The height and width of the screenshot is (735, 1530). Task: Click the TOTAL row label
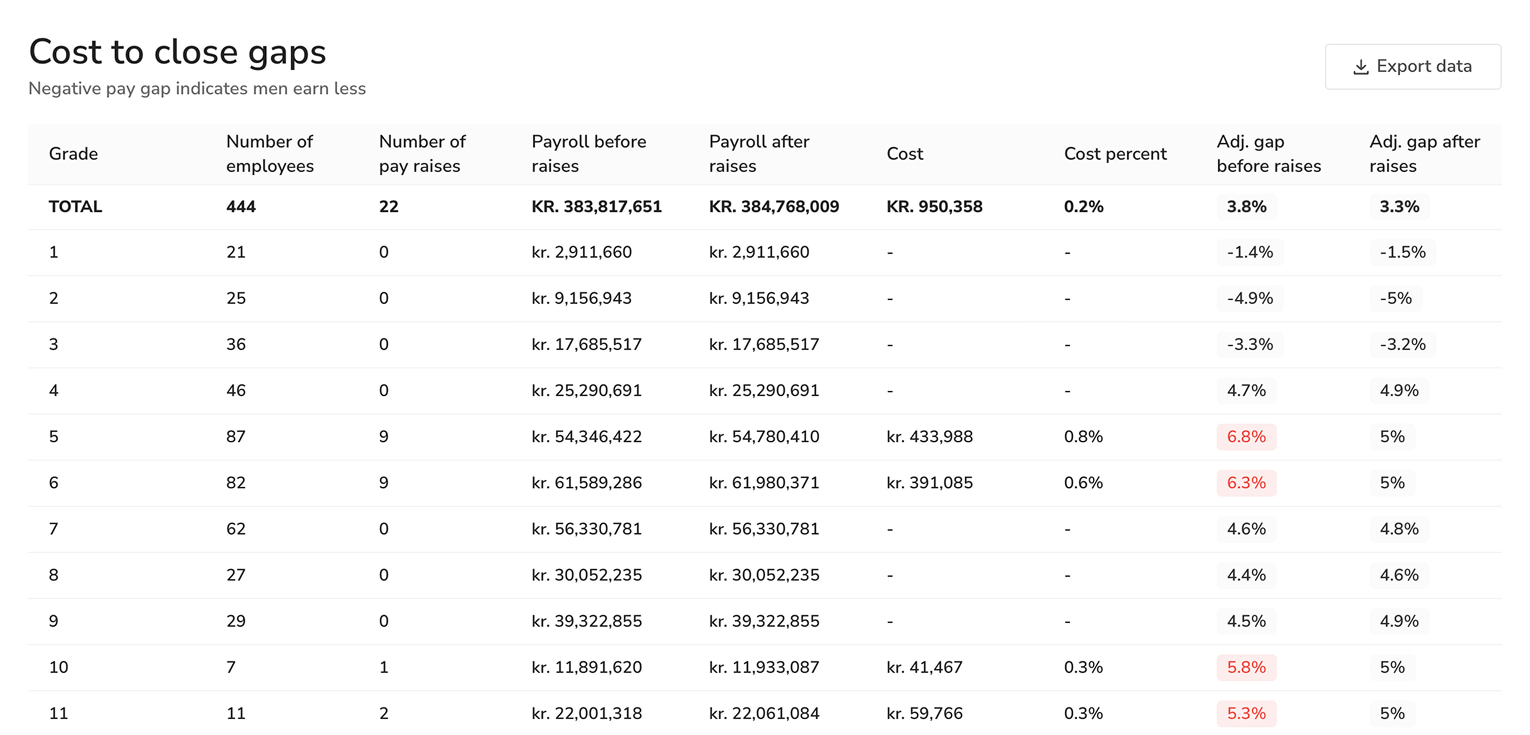[76, 207]
